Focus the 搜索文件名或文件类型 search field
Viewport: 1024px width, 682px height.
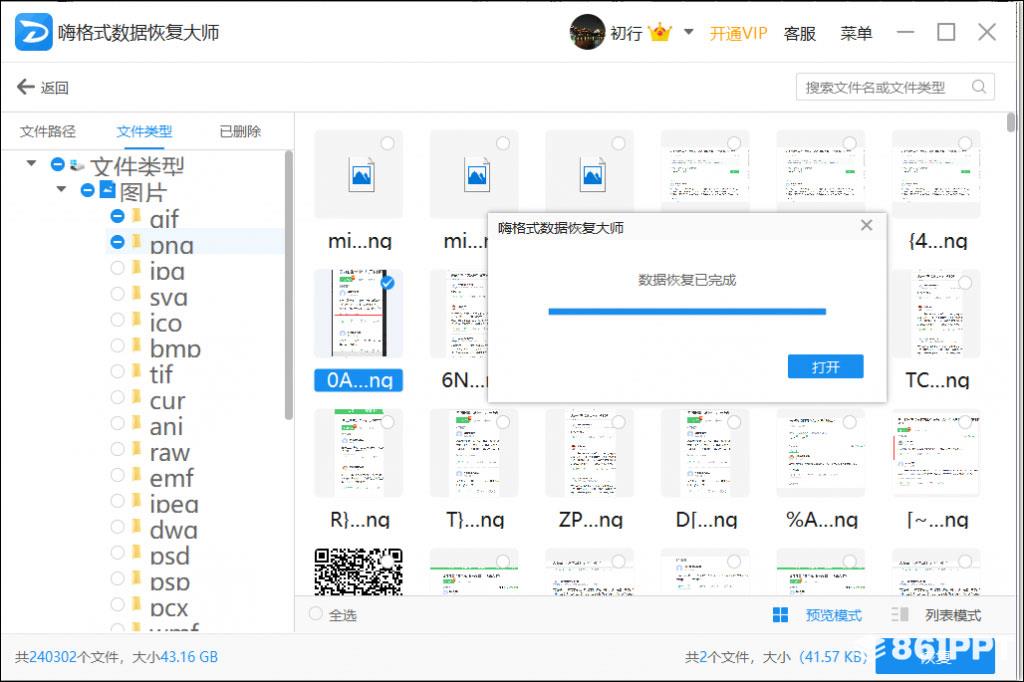895,87
